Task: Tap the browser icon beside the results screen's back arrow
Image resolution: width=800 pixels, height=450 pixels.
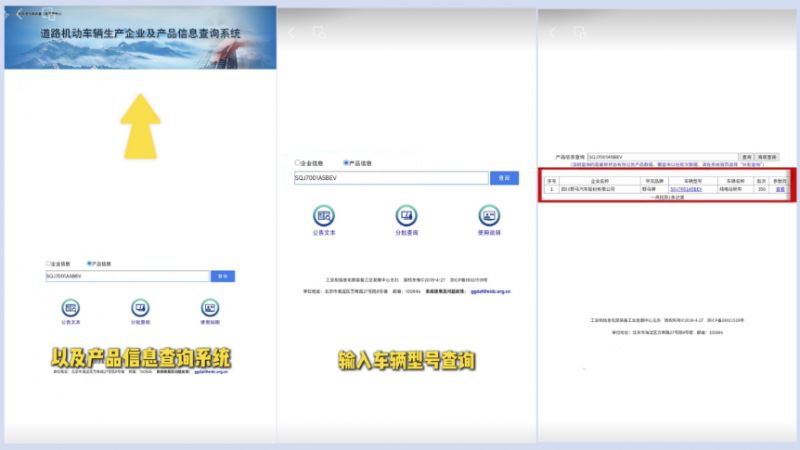Action: pos(580,33)
